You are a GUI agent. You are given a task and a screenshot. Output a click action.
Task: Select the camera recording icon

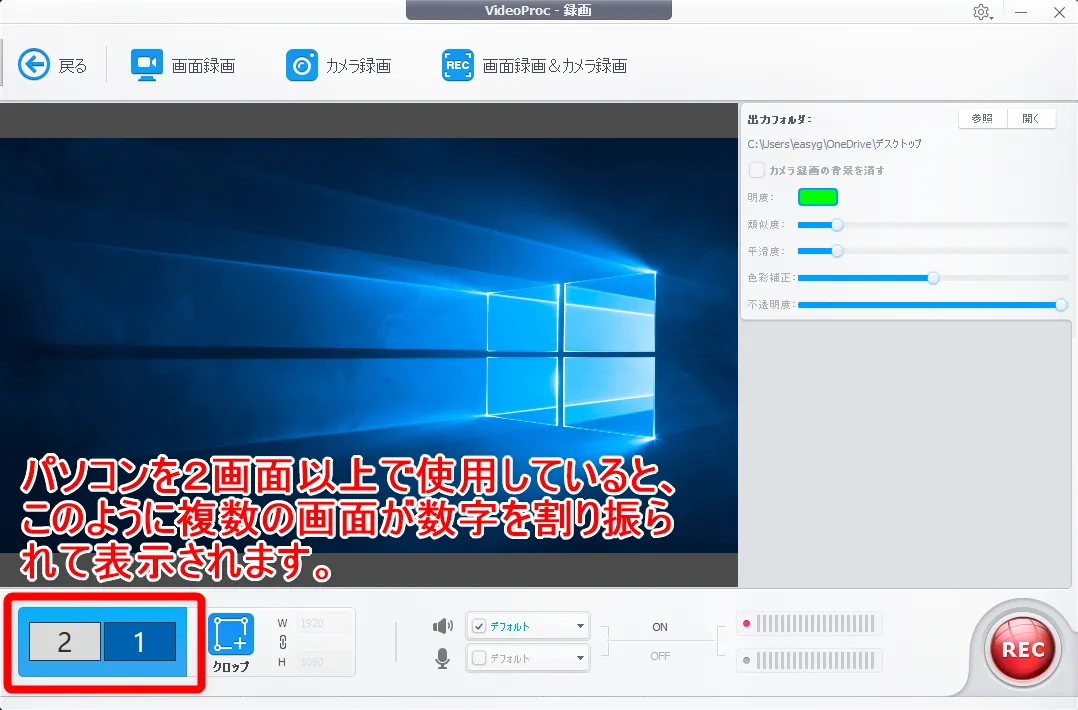(302, 65)
